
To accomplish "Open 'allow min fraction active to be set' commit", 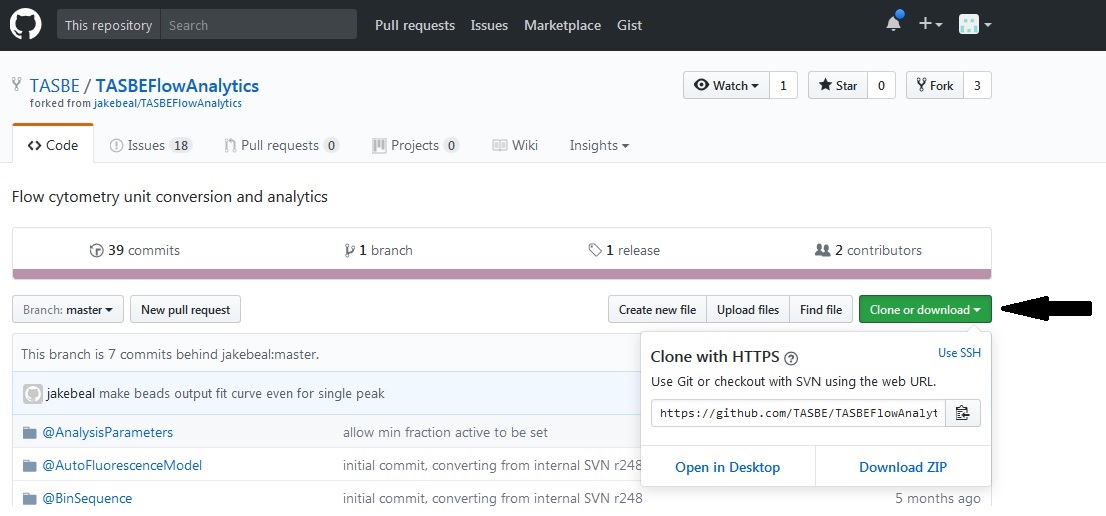I will pos(445,432).
